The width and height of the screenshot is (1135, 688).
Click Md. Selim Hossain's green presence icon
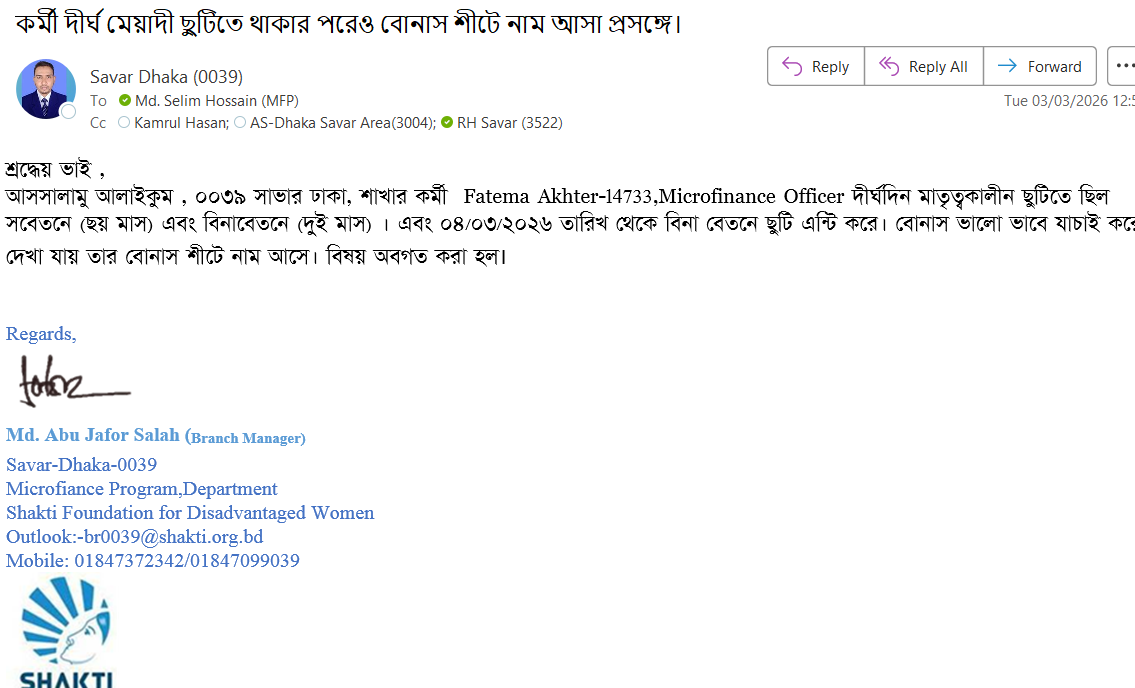tap(125, 100)
